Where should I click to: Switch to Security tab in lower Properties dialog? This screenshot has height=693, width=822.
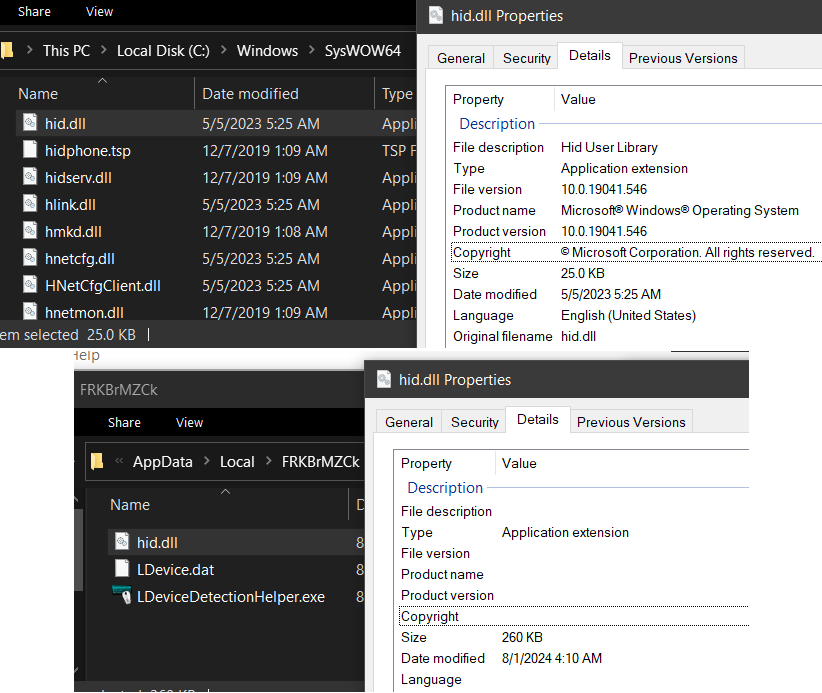(x=475, y=422)
